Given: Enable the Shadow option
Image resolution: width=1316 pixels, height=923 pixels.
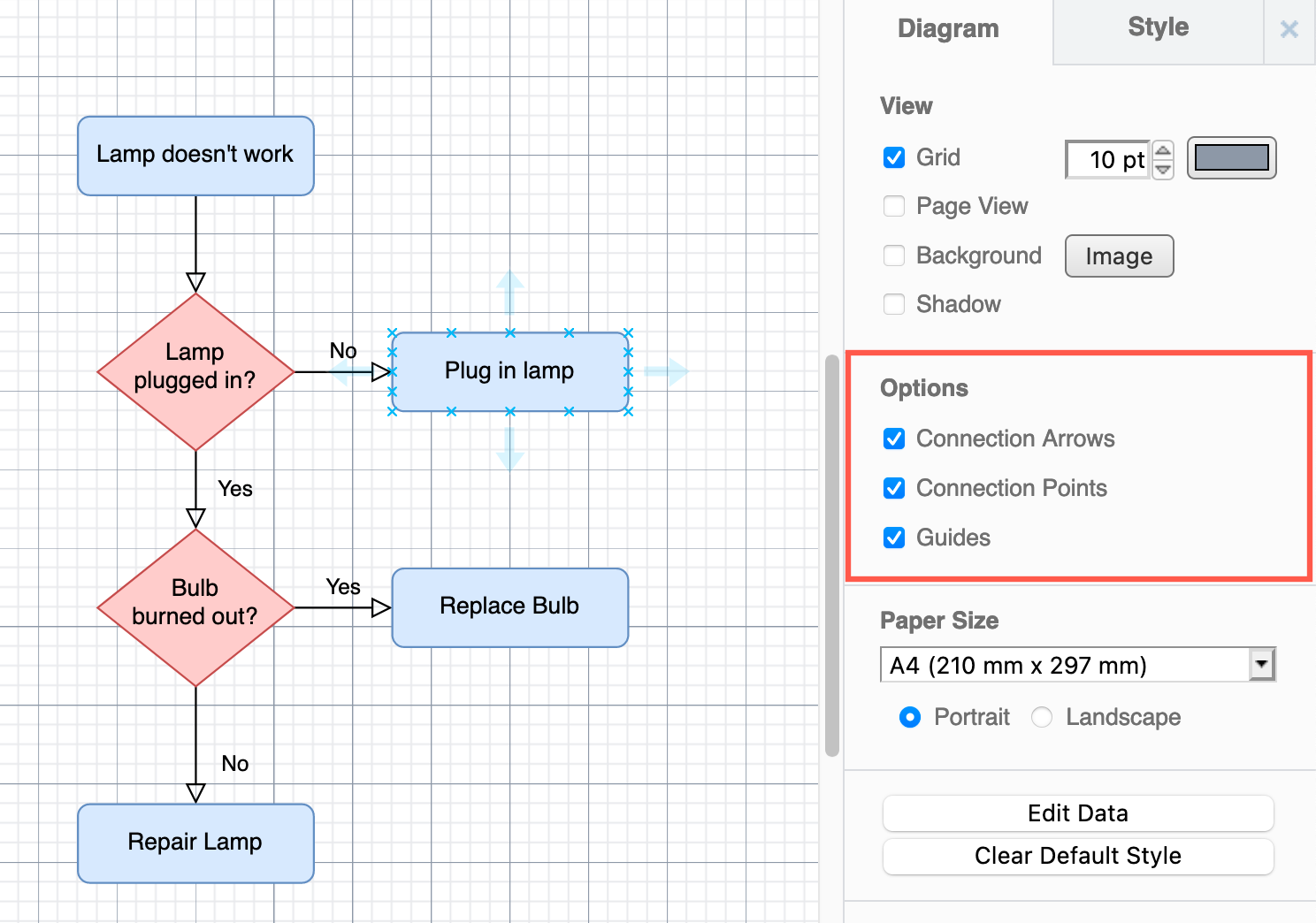Looking at the screenshot, I should tap(894, 304).
